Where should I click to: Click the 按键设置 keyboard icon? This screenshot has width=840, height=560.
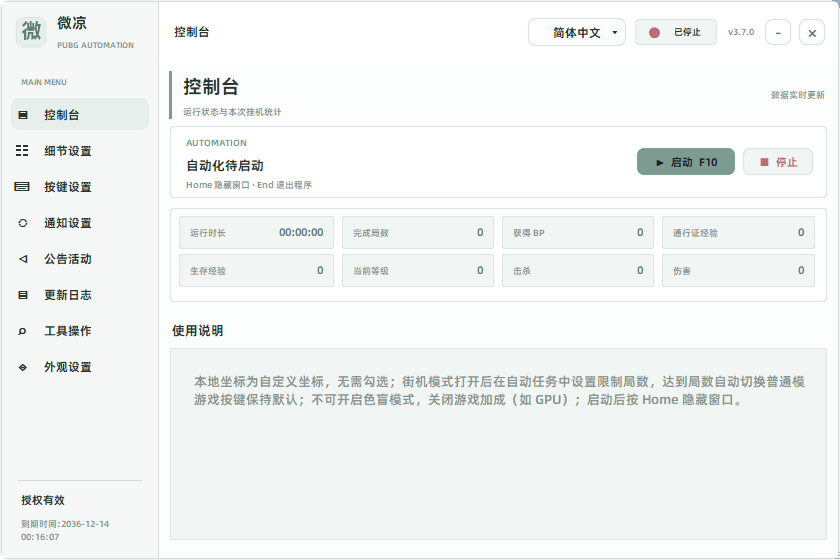pos(22,186)
